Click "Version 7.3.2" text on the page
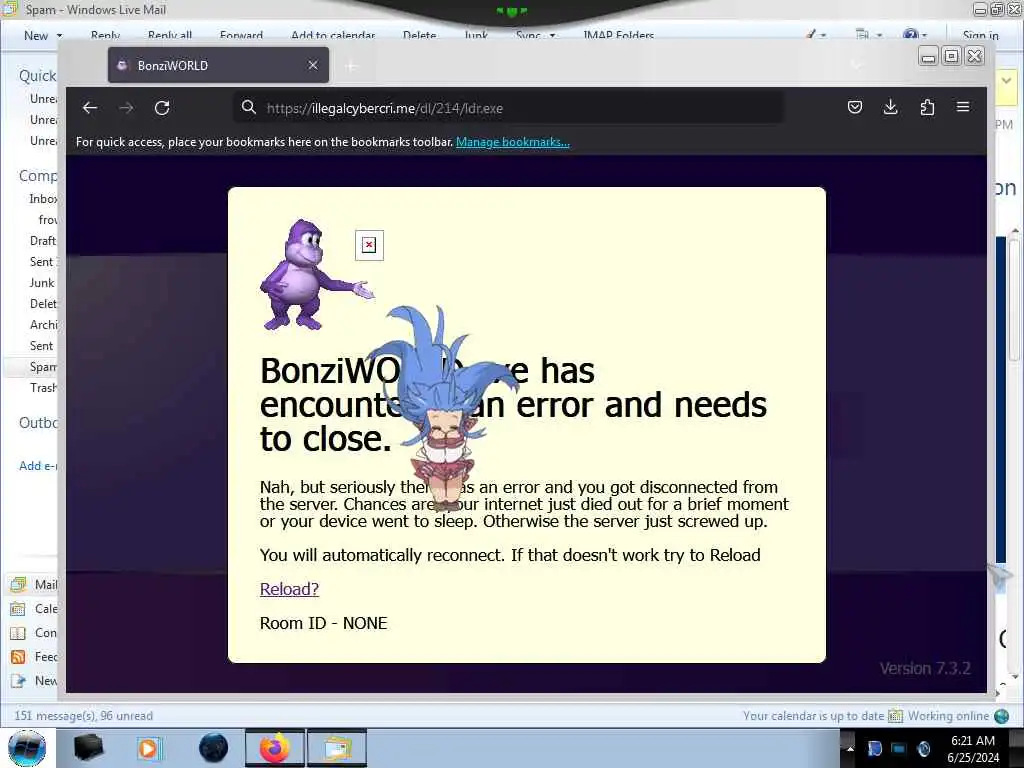1024x768 pixels. 925,668
